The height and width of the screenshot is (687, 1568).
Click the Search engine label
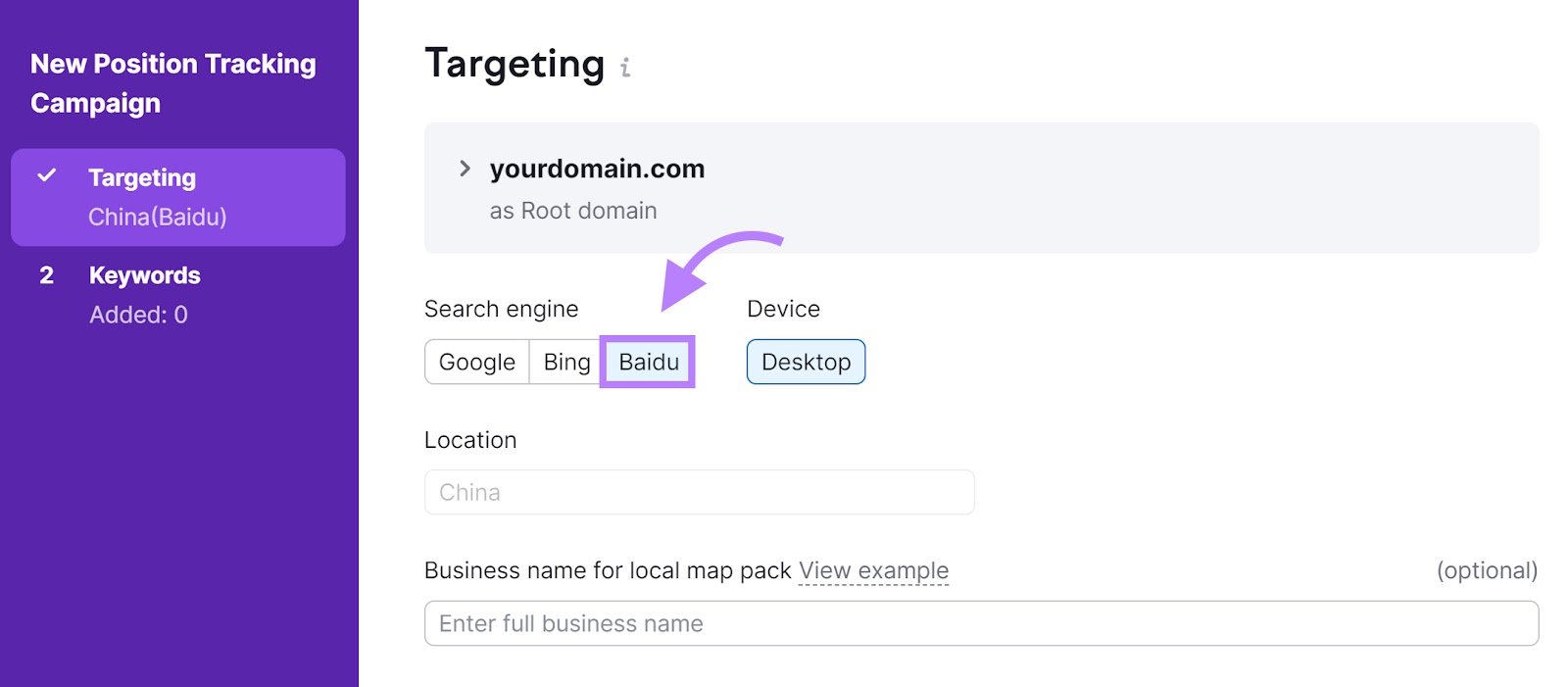click(501, 309)
